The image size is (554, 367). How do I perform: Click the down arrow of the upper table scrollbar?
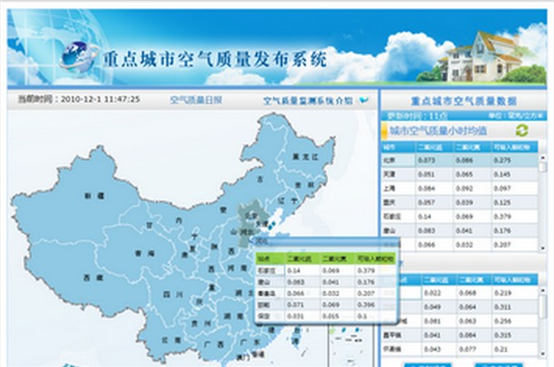pyautogui.click(x=543, y=248)
